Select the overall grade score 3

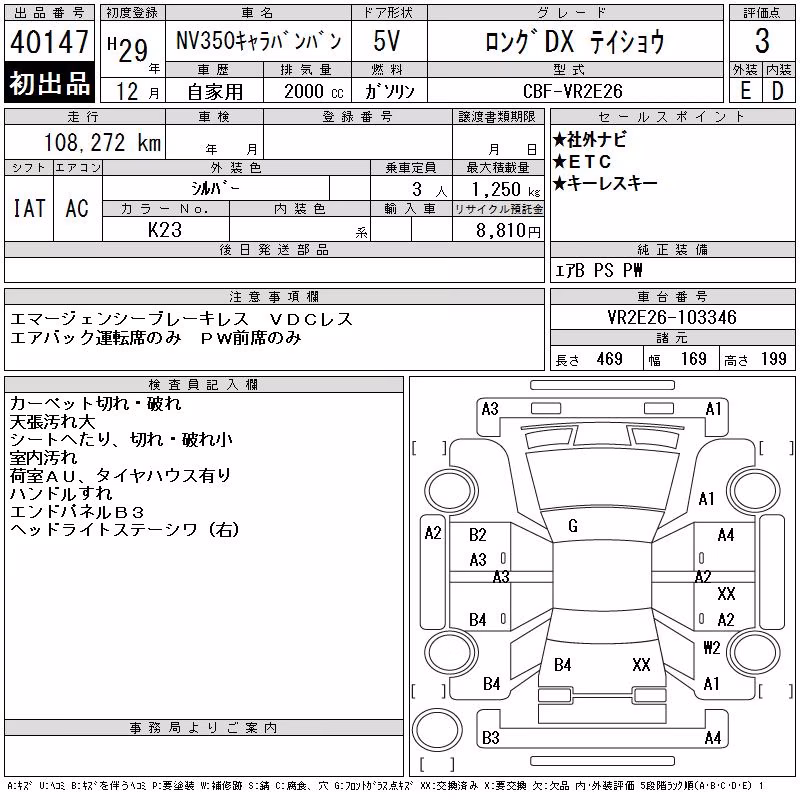[x=762, y=41]
